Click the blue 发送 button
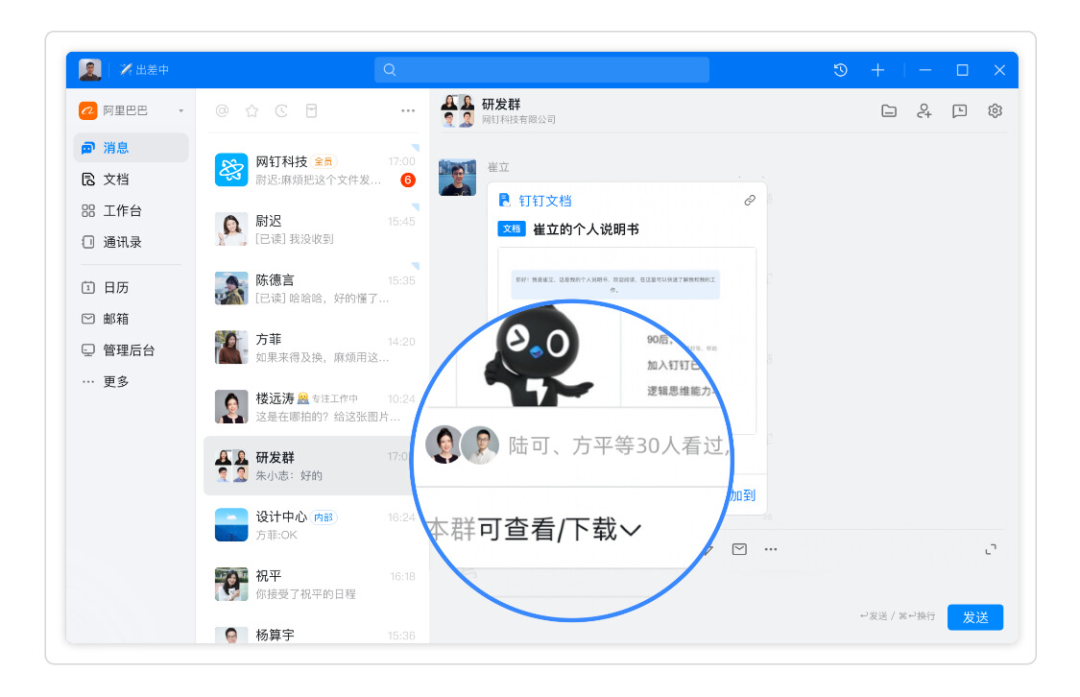The width and height of the screenshot is (1080, 697). (975, 617)
